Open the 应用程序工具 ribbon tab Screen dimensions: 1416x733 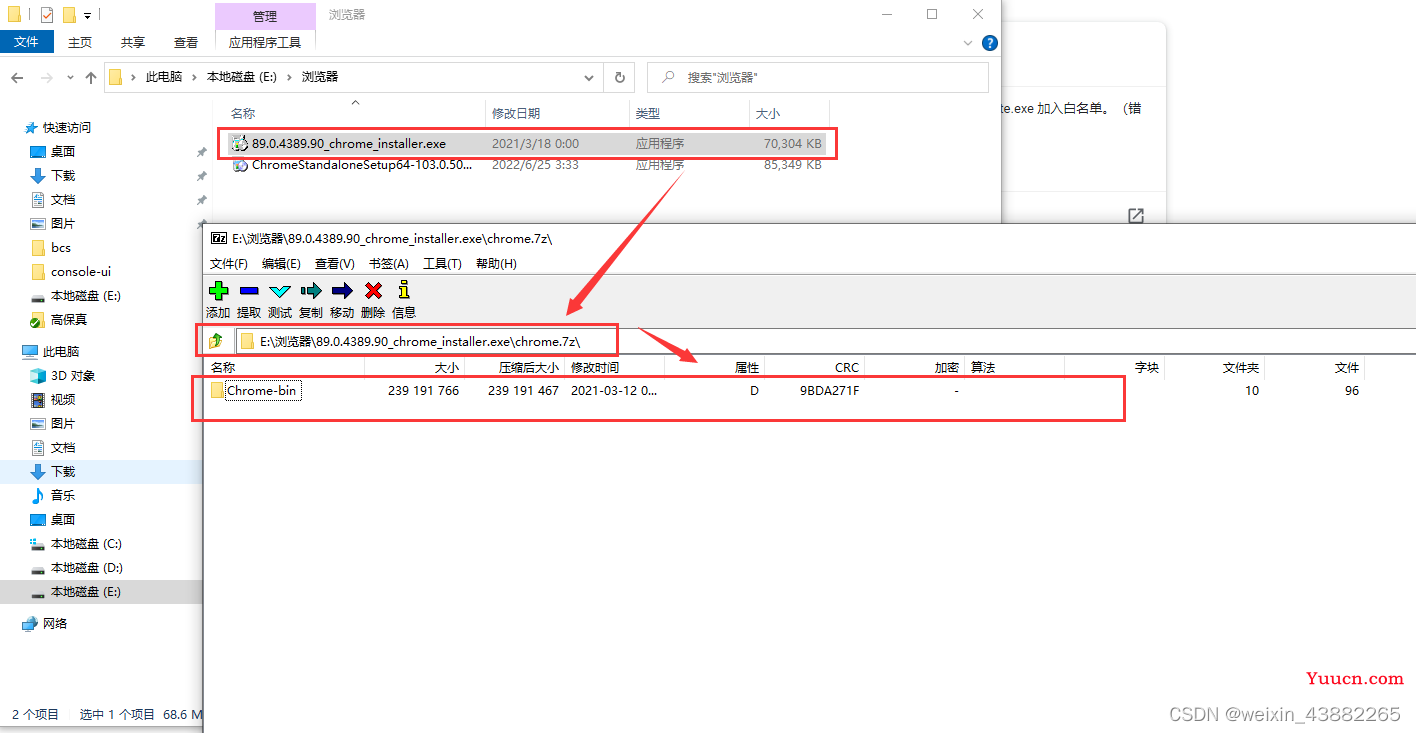(265, 42)
